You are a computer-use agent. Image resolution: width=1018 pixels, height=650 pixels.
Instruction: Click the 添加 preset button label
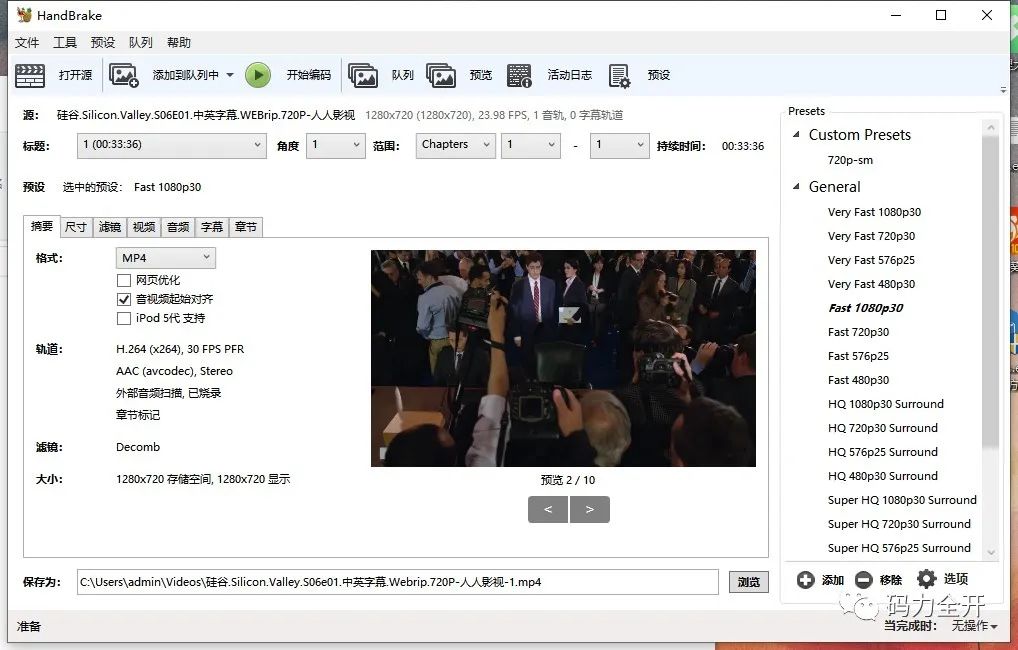click(832, 580)
